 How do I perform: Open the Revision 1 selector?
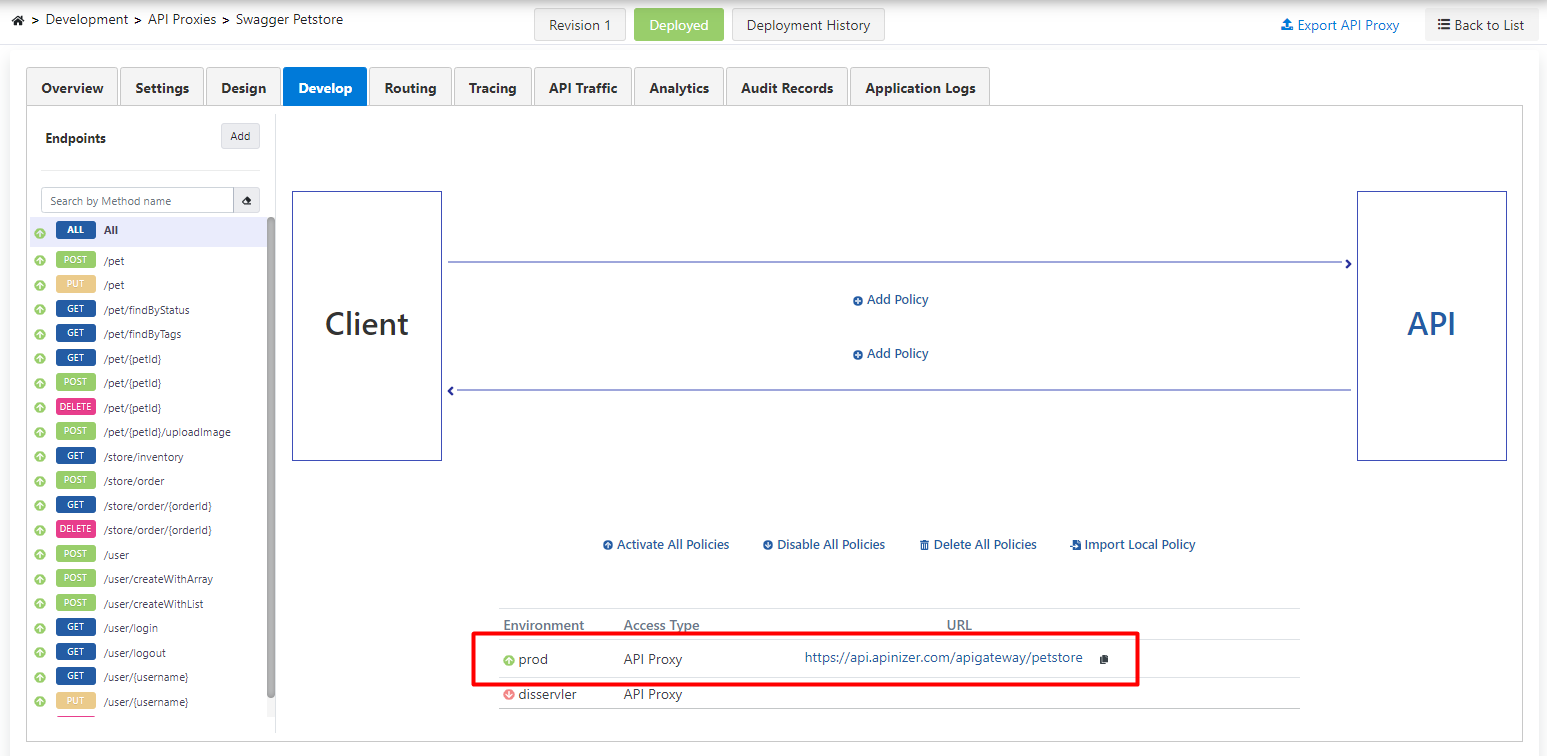tap(579, 25)
